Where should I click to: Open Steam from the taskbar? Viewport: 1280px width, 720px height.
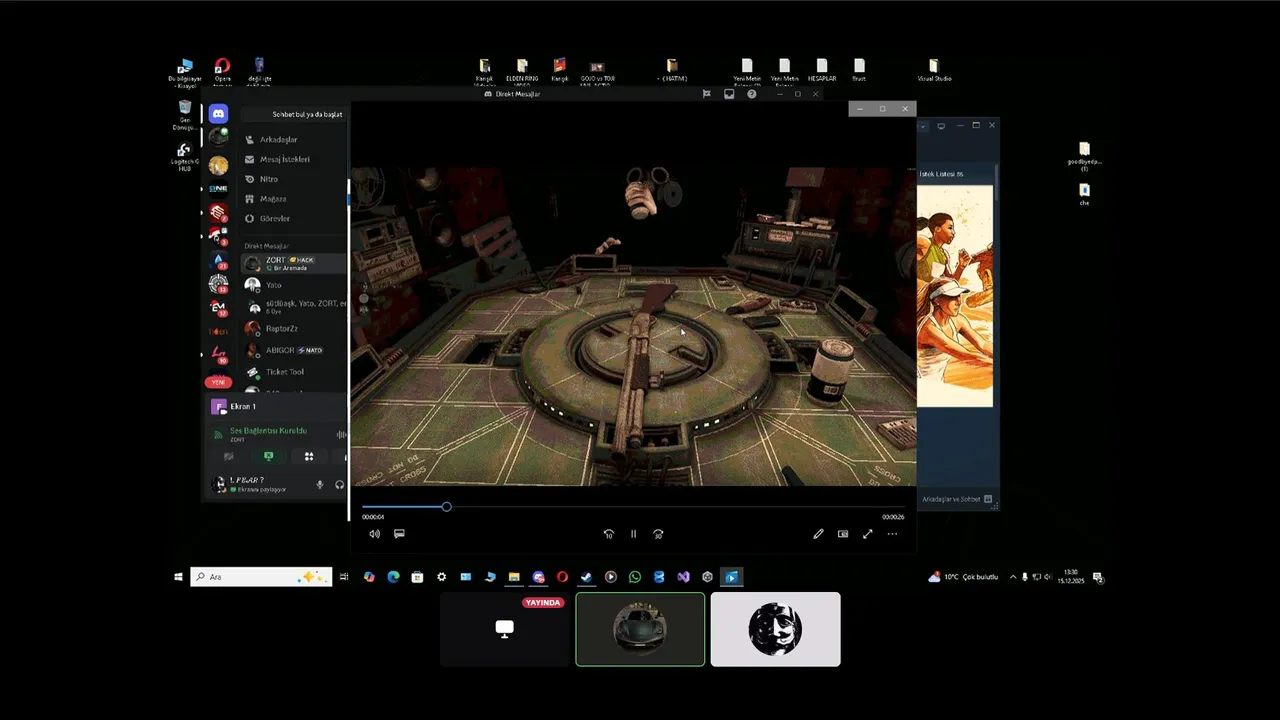(586, 577)
